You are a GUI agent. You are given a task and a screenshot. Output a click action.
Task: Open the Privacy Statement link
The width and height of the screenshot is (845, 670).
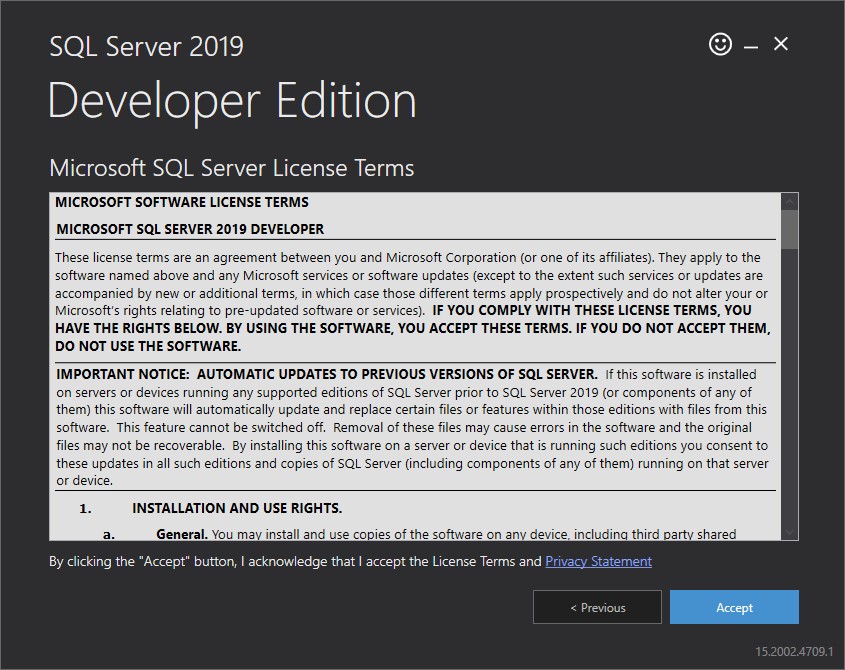tap(597, 561)
